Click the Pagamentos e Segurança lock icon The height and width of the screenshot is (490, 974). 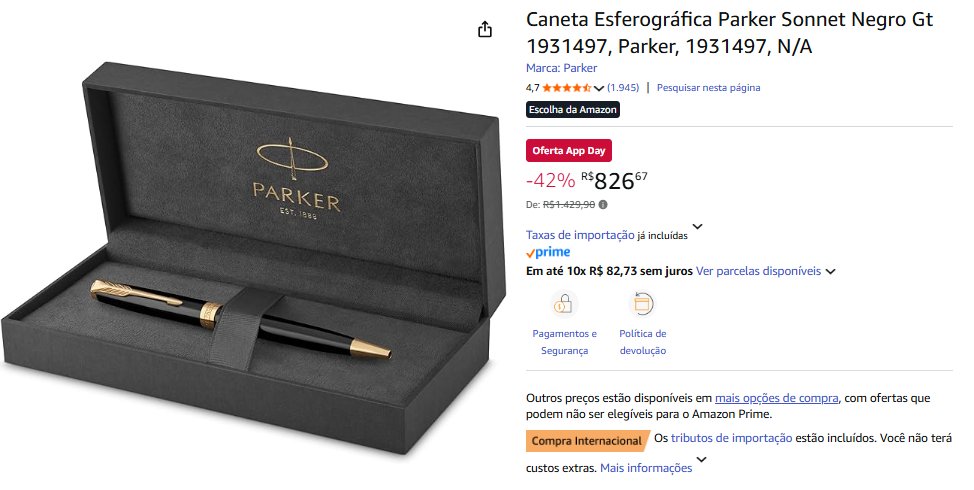[x=564, y=304]
